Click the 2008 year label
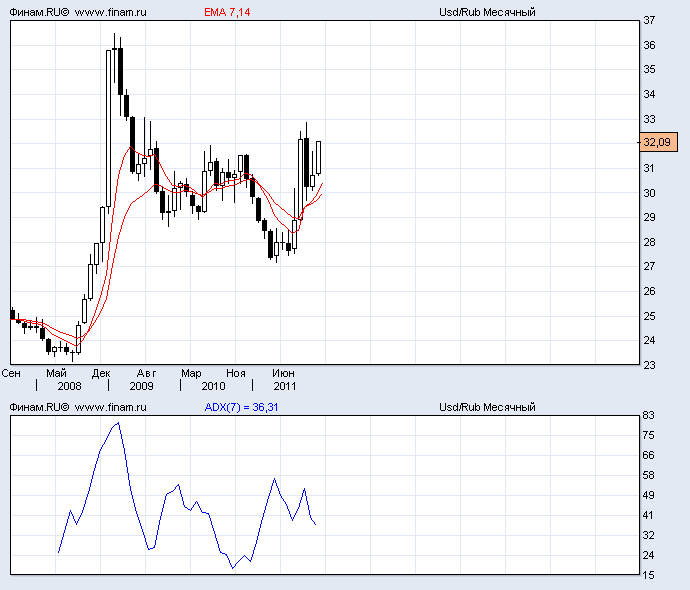 click(x=70, y=386)
